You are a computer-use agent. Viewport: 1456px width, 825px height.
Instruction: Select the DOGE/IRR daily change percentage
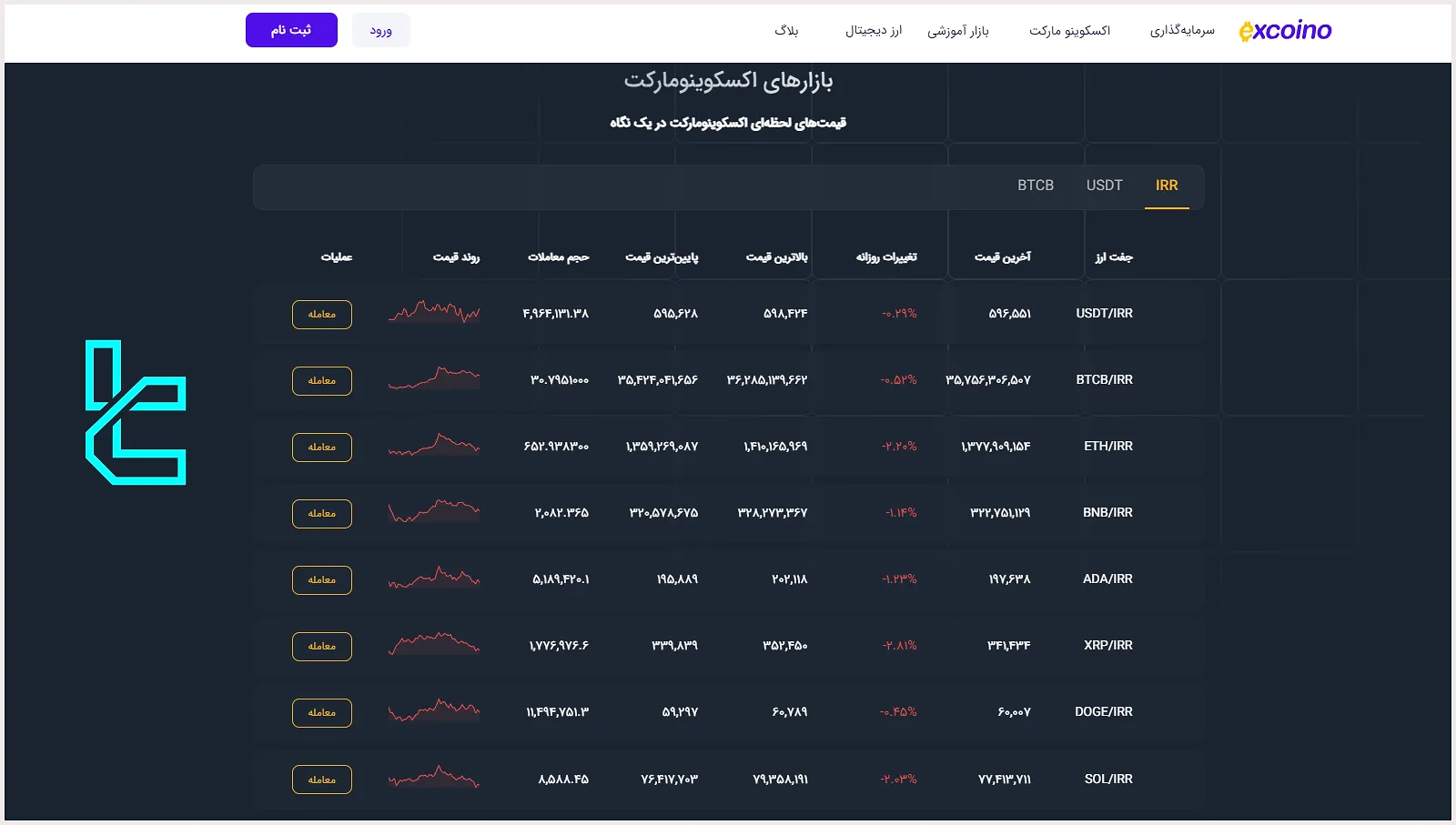point(895,712)
